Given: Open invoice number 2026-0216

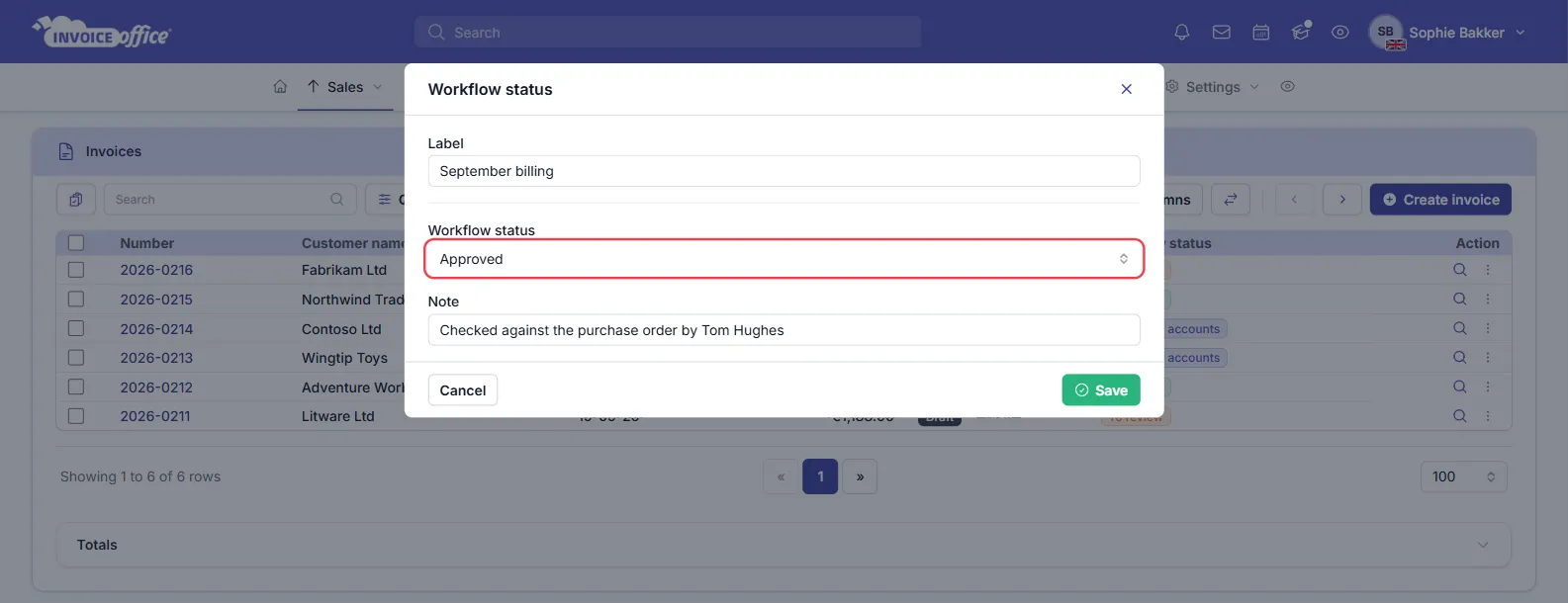Looking at the screenshot, I should point(156,270).
